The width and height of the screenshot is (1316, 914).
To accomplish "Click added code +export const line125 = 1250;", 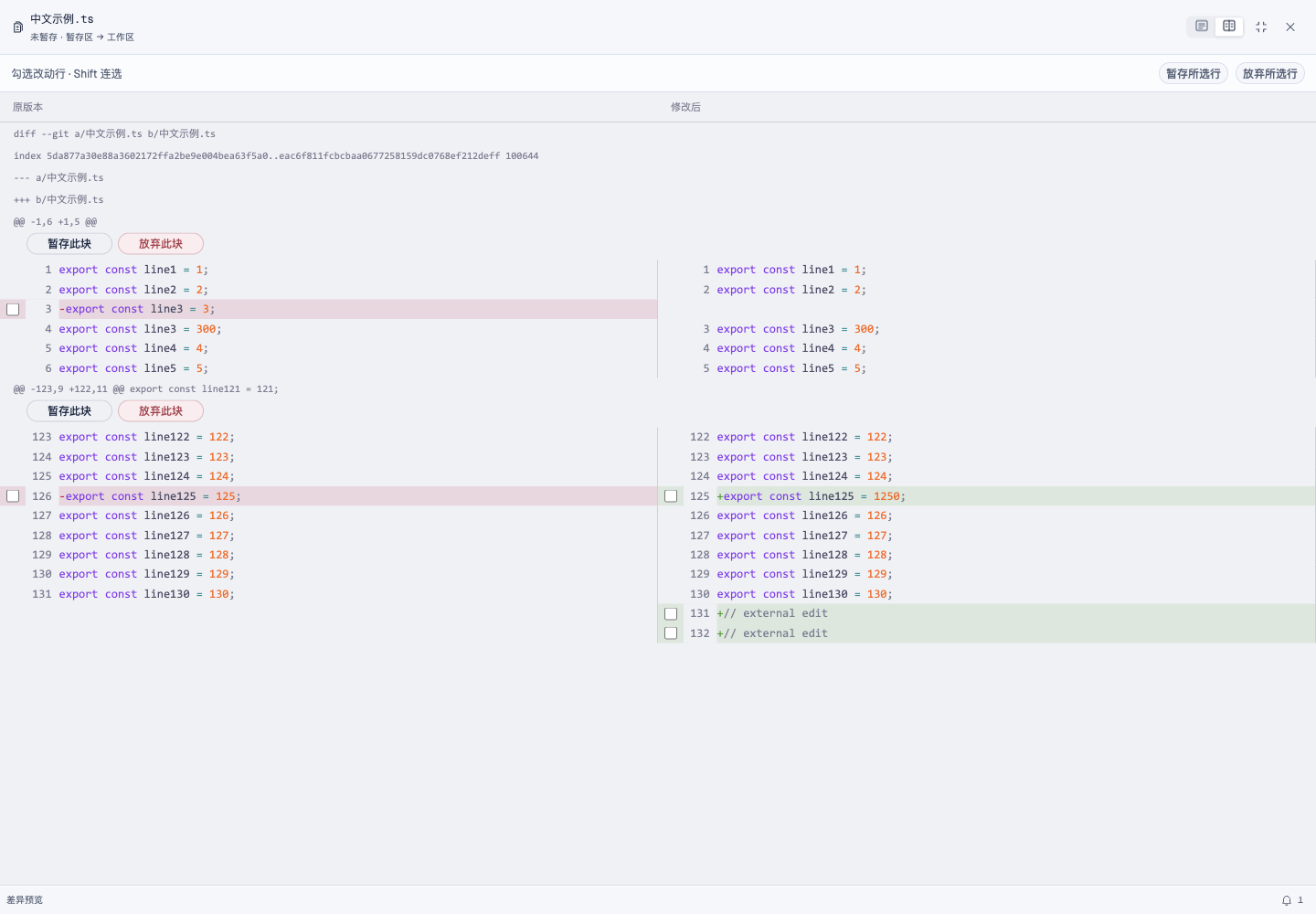I will coord(812,496).
